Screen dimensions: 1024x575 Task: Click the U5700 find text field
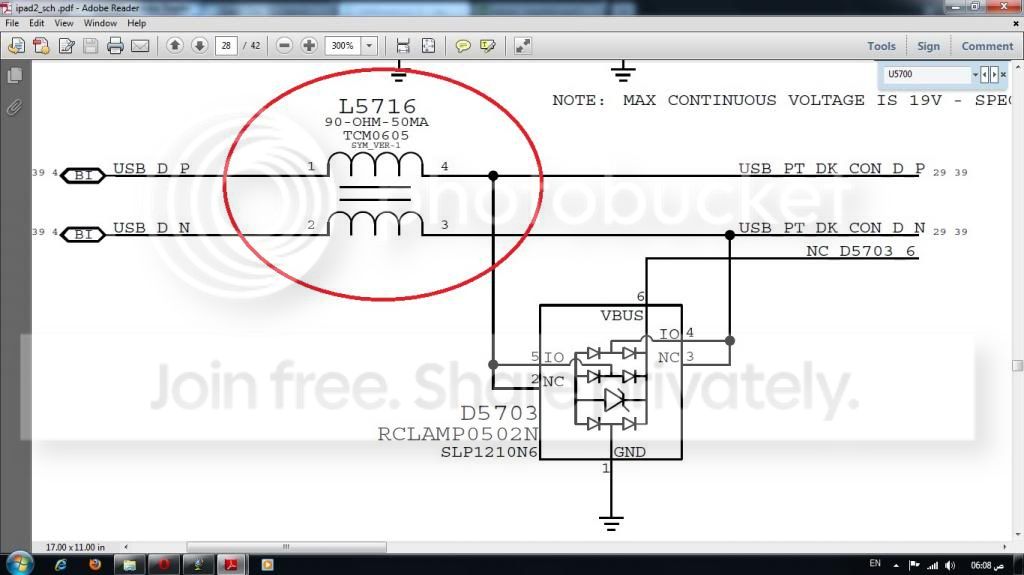coord(925,74)
